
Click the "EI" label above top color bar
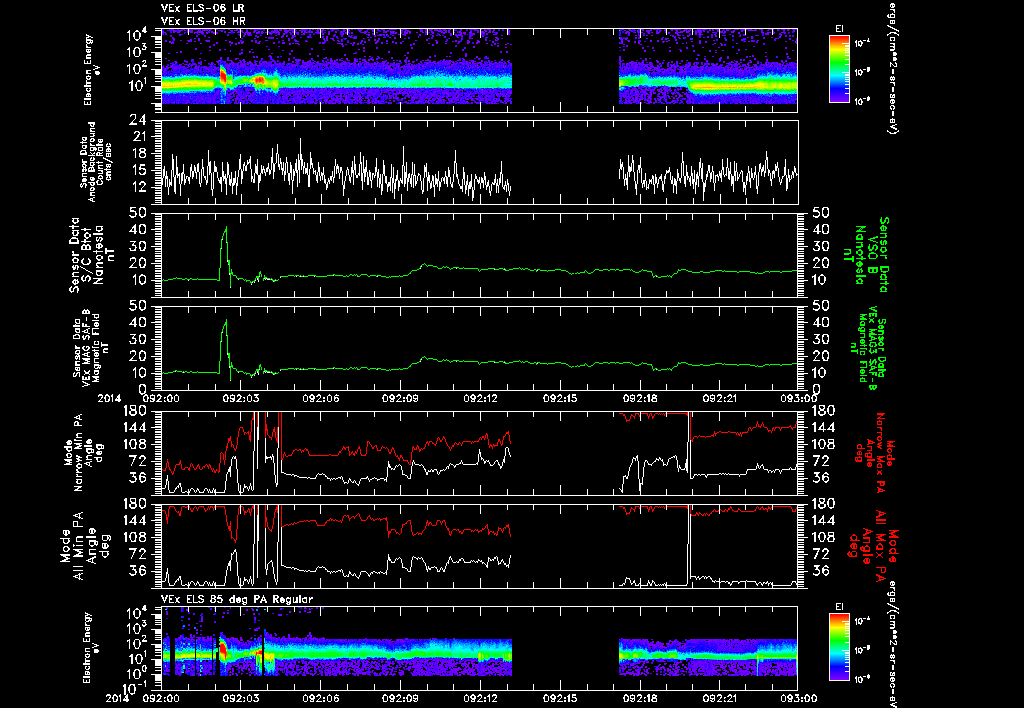click(839, 29)
